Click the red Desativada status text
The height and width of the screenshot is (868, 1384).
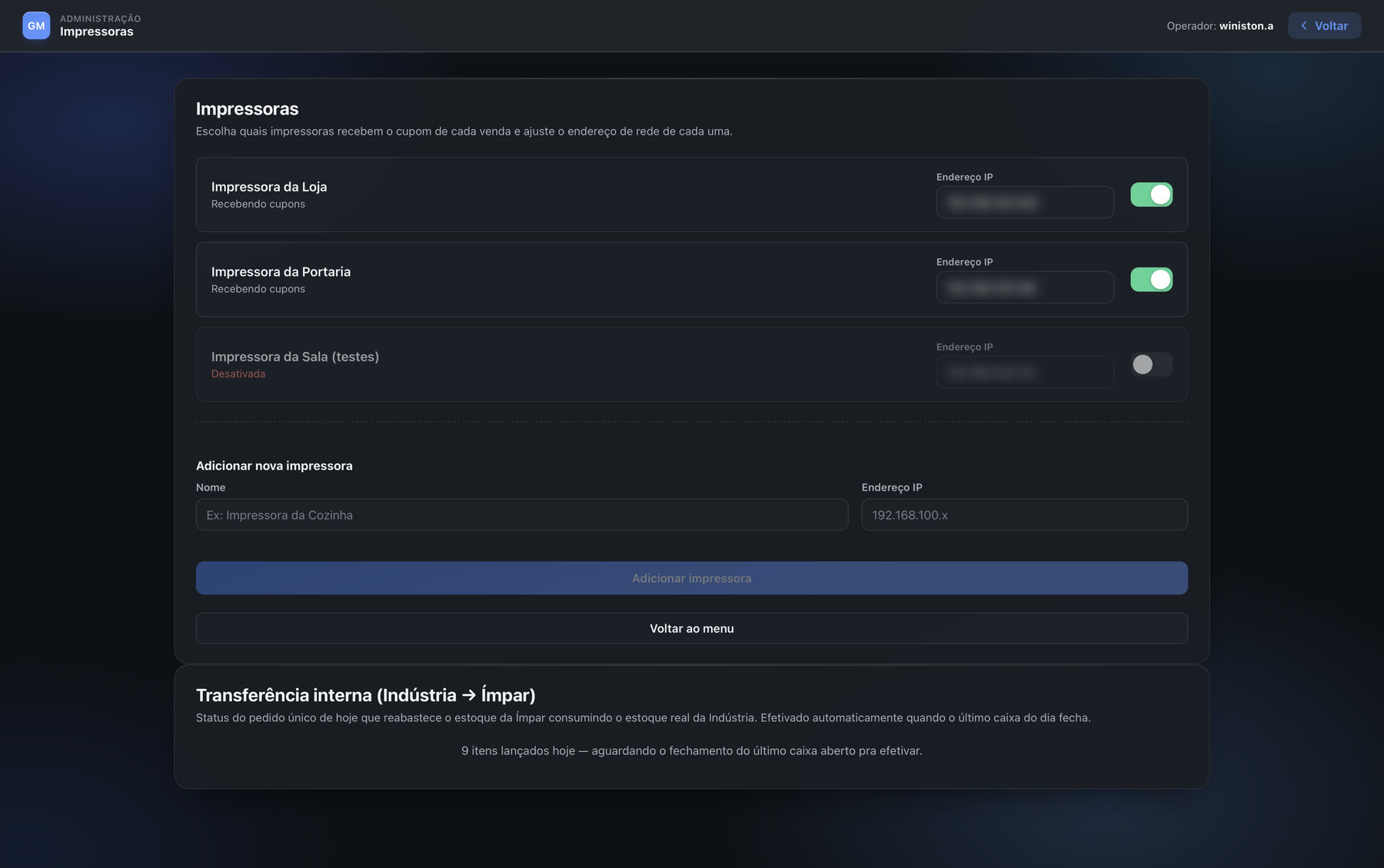[x=238, y=374]
